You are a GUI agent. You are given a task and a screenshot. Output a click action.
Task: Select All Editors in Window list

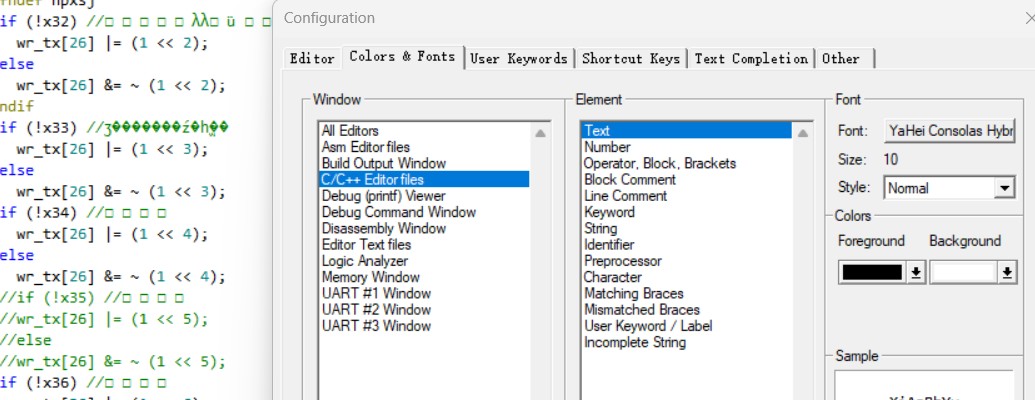coord(424,131)
